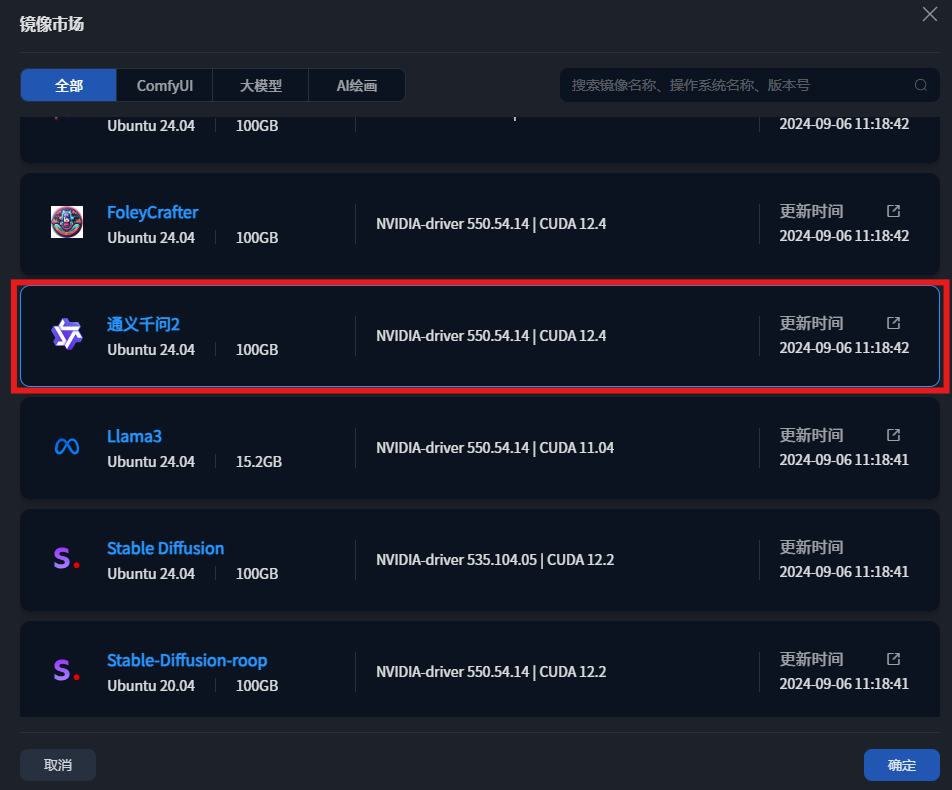Screen dimensions: 952x790
Task: Focus the image name search field
Action: pyautogui.click(x=735, y=85)
